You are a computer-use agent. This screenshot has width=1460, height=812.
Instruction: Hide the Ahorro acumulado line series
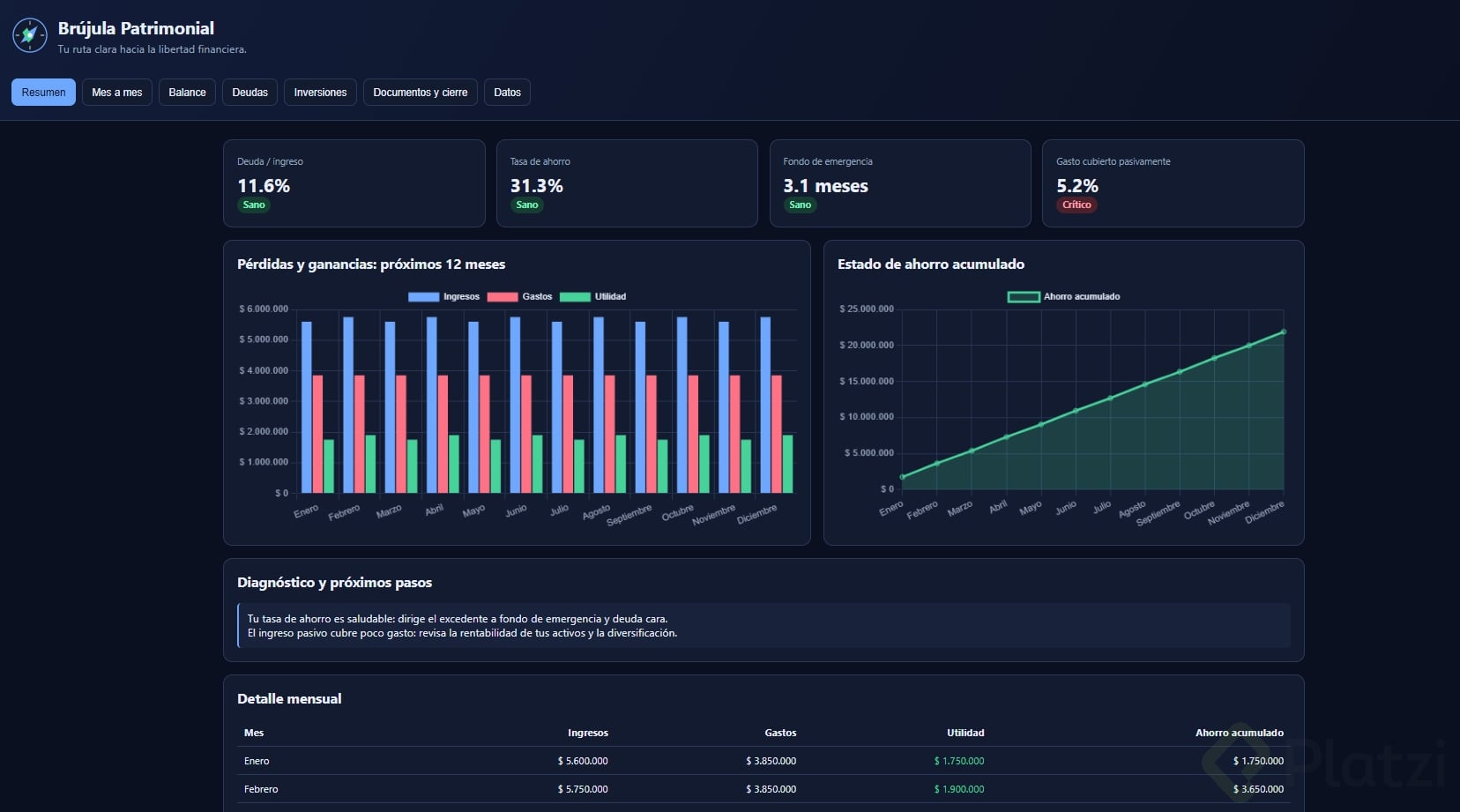1063,296
